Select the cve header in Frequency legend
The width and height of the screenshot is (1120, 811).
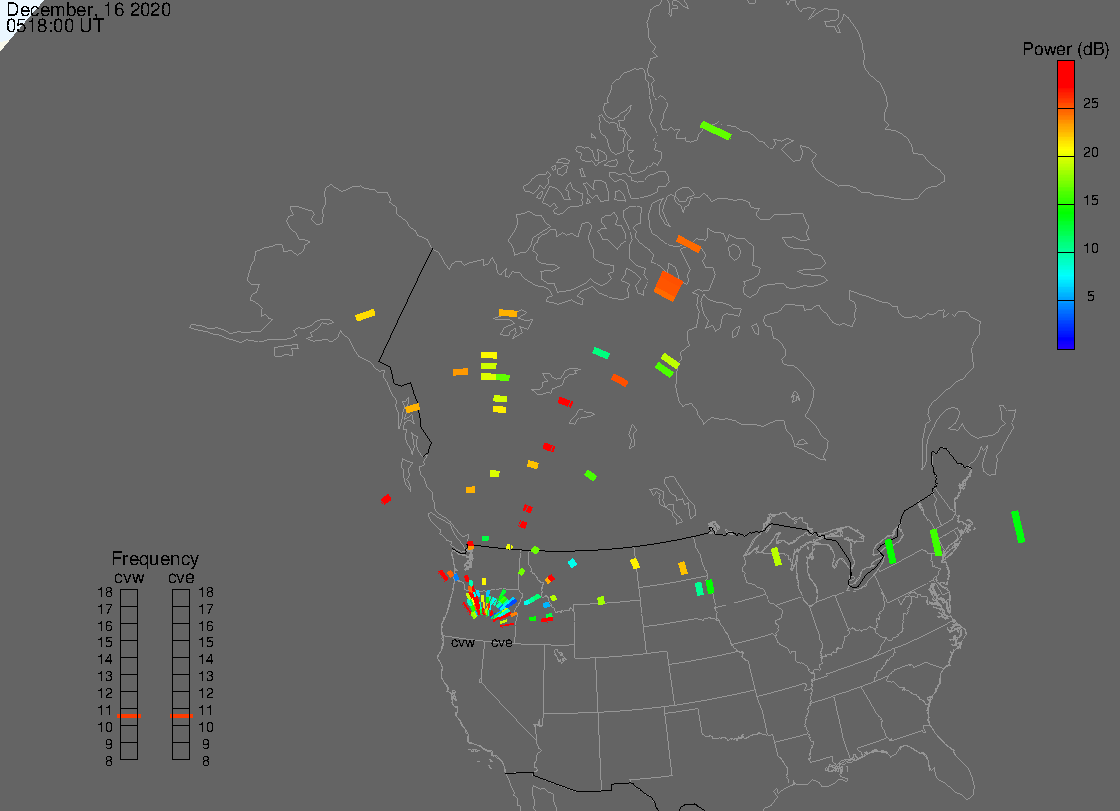(181, 577)
